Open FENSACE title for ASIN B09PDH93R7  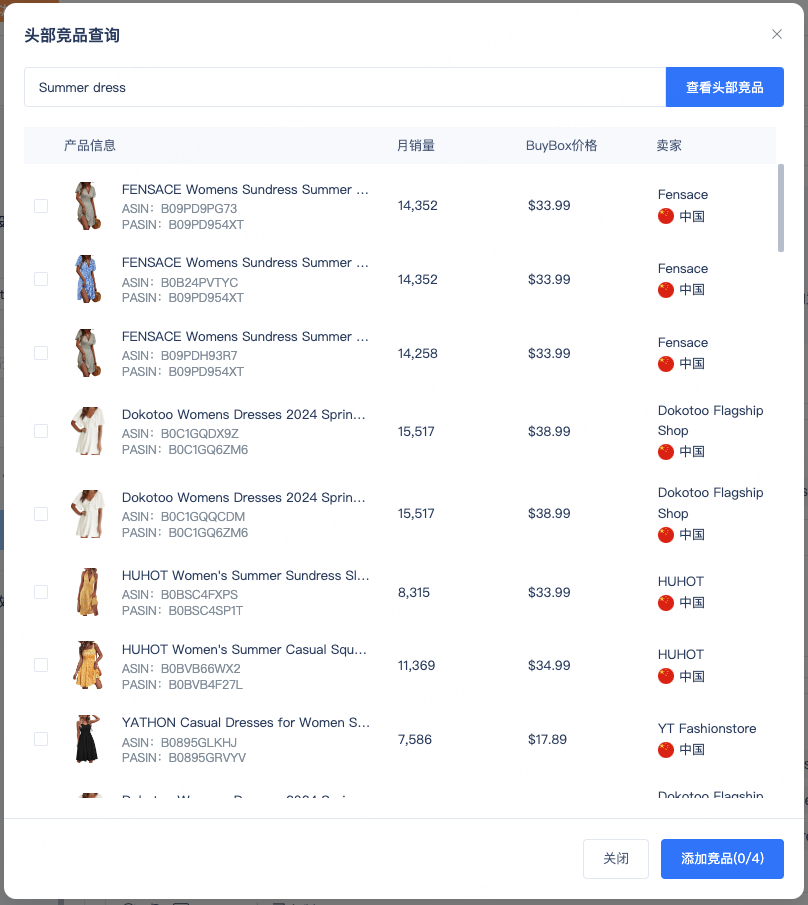[x=245, y=336]
